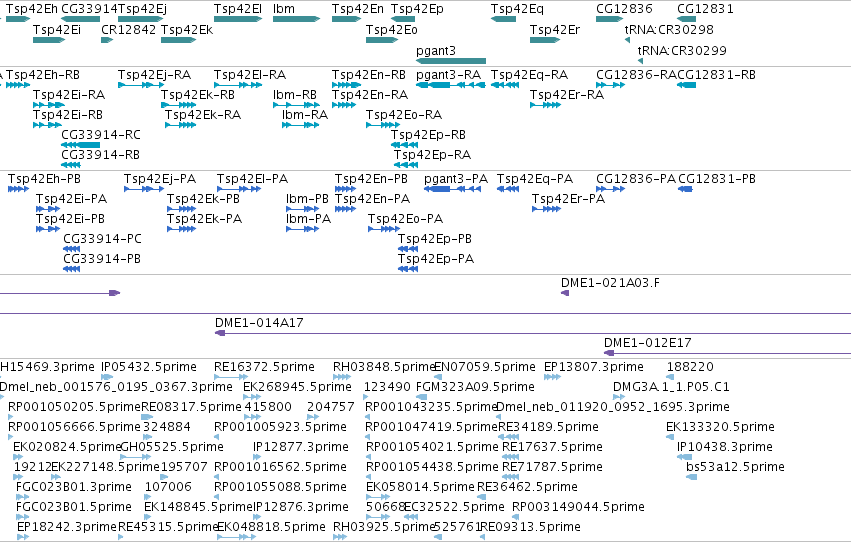Screen dimensions: 851x542
Task: Click the bs53a12.5prime EST feature
Action: pos(691,477)
